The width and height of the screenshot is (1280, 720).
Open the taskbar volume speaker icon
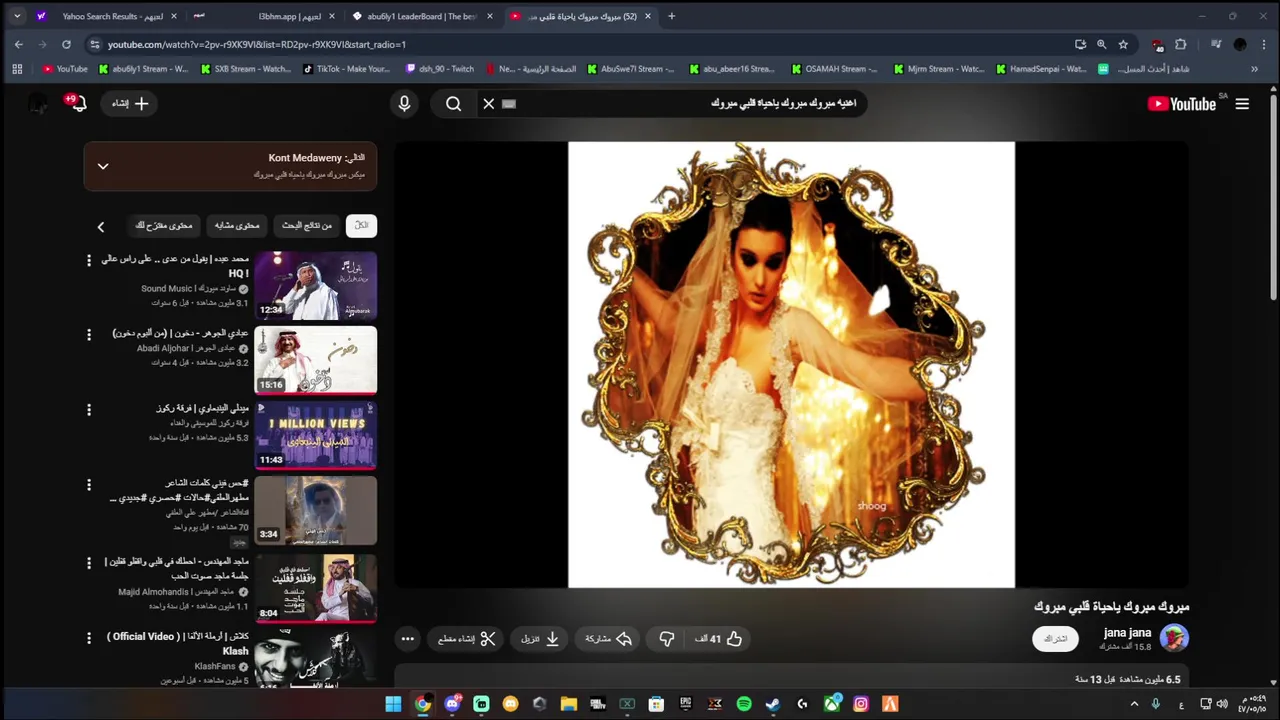(x=1222, y=704)
